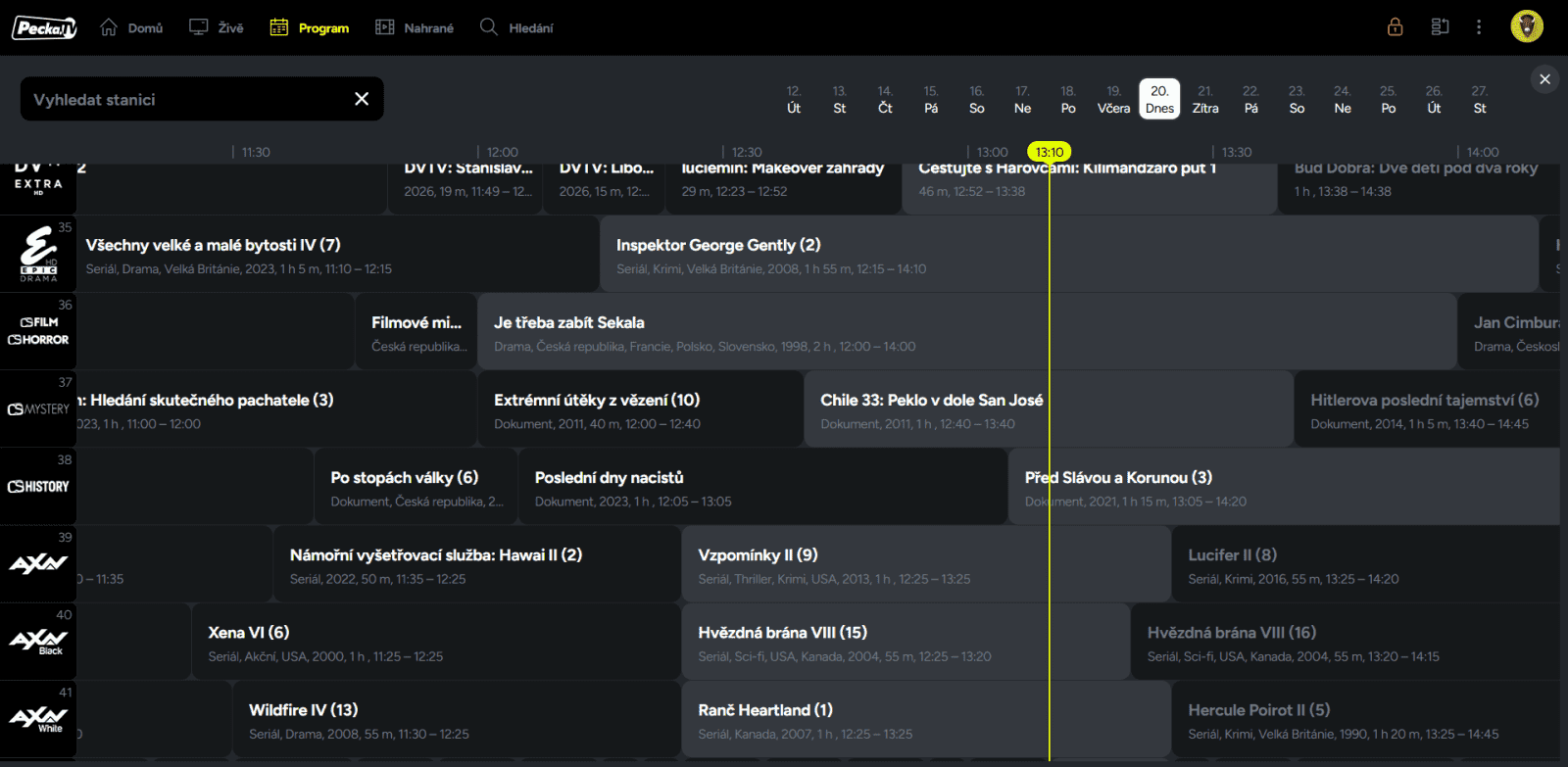This screenshot has width=1568, height=767.
Task: Select CS History channel logo
Action: pyautogui.click(x=38, y=486)
